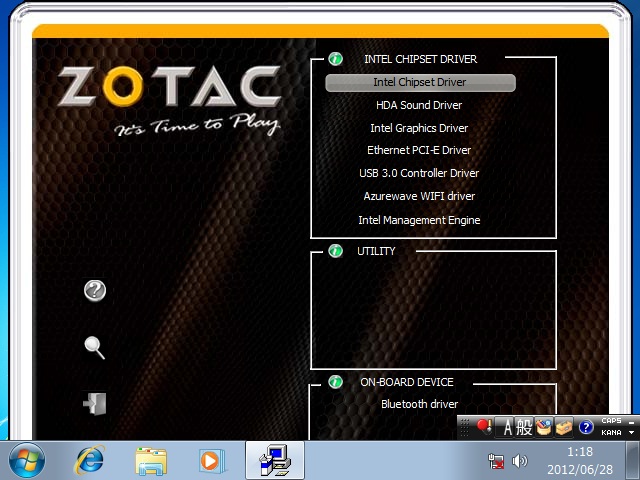The width and height of the screenshot is (640, 480).
Task: Open Windows Media Player from taskbar
Action: [x=212, y=461]
